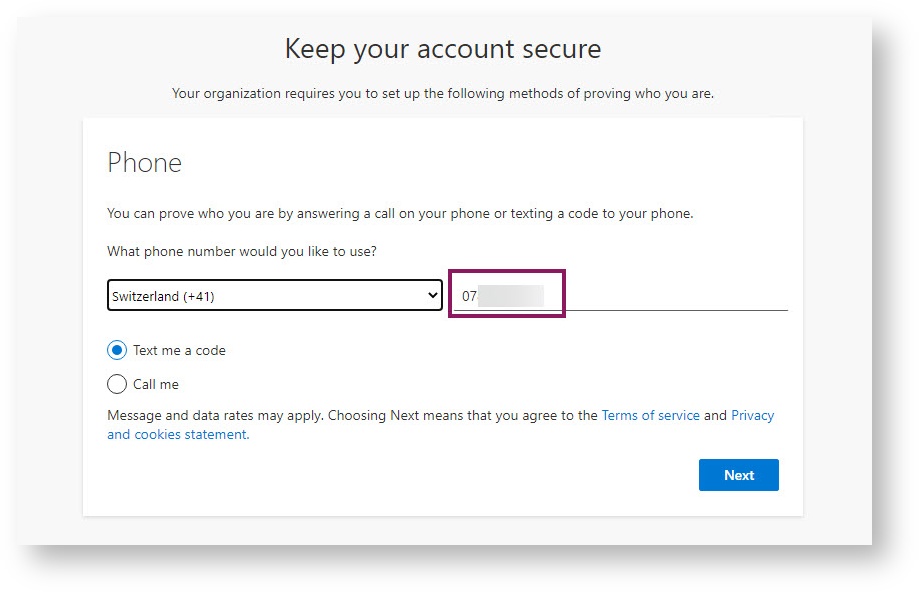Open the Terms of service link

[650, 415]
